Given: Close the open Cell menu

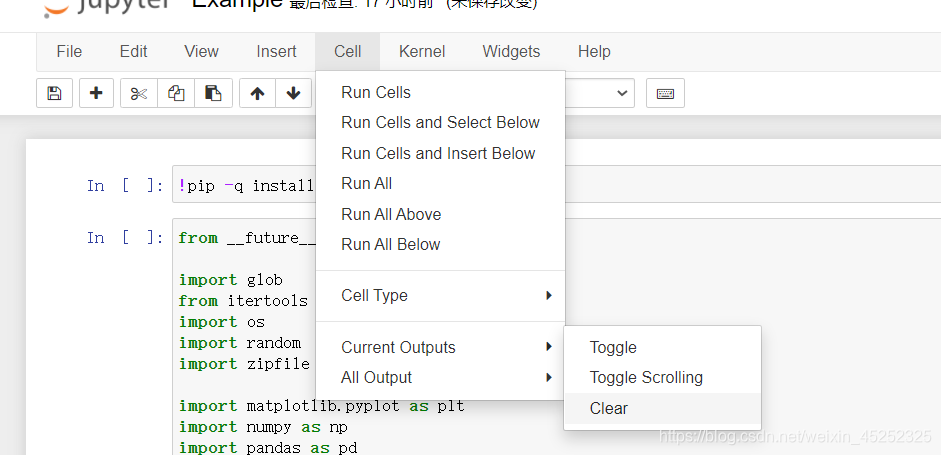Looking at the screenshot, I should click(x=347, y=52).
